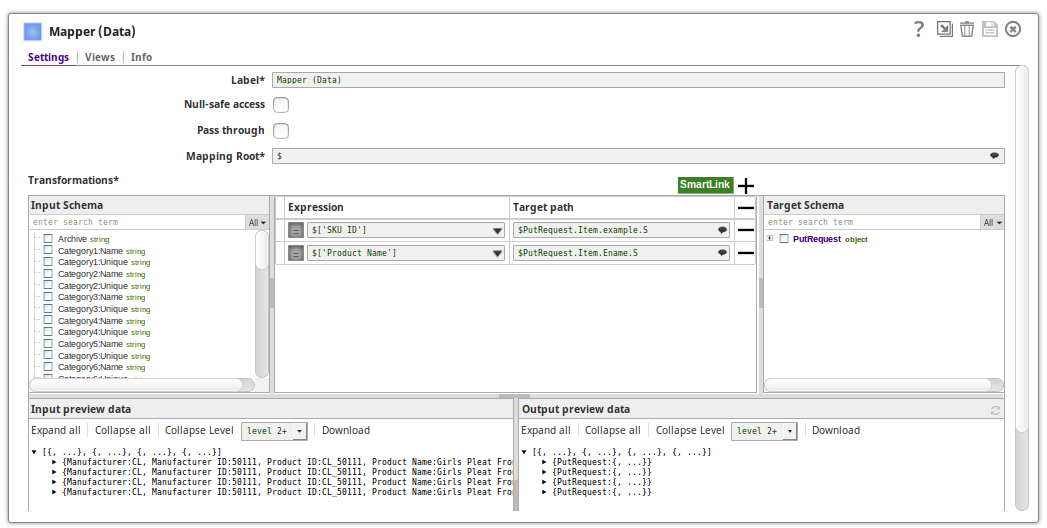The height and width of the screenshot is (528, 1047).
Task: Click the Input Schema vertical scrollbar
Action: pyautogui.click(x=262, y=304)
